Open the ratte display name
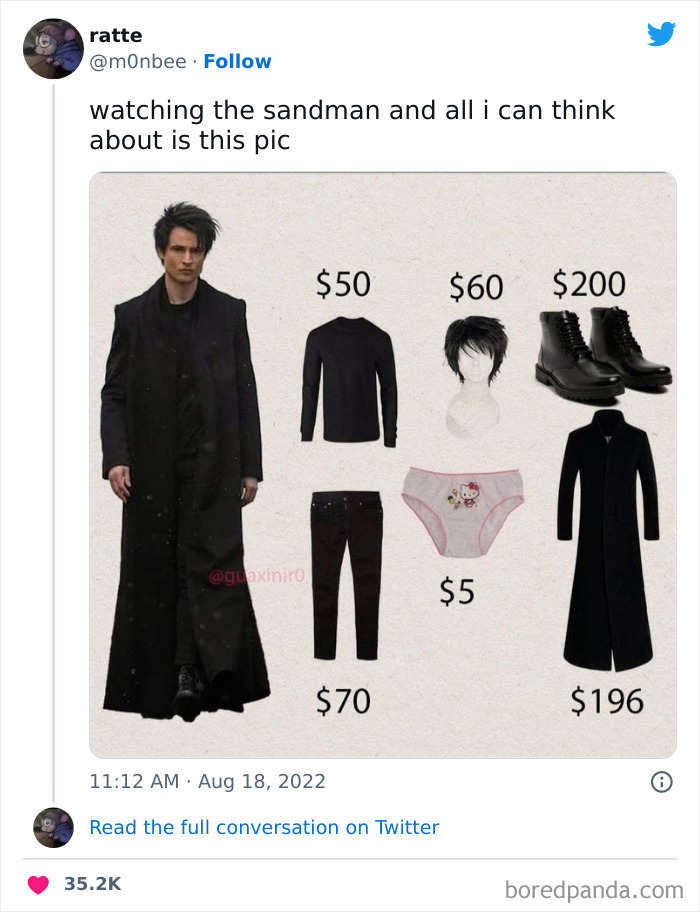The width and height of the screenshot is (700, 912). [116, 35]
